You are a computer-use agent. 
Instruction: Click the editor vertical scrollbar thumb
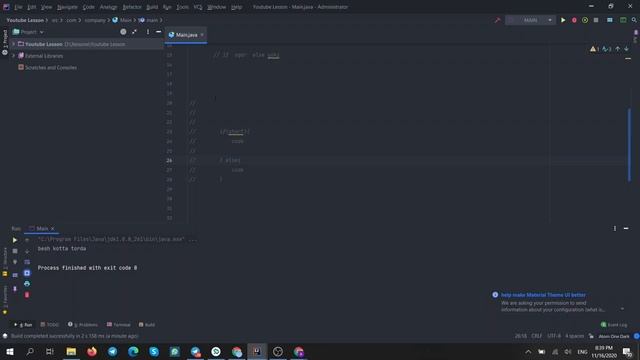(x=629, y=145)
